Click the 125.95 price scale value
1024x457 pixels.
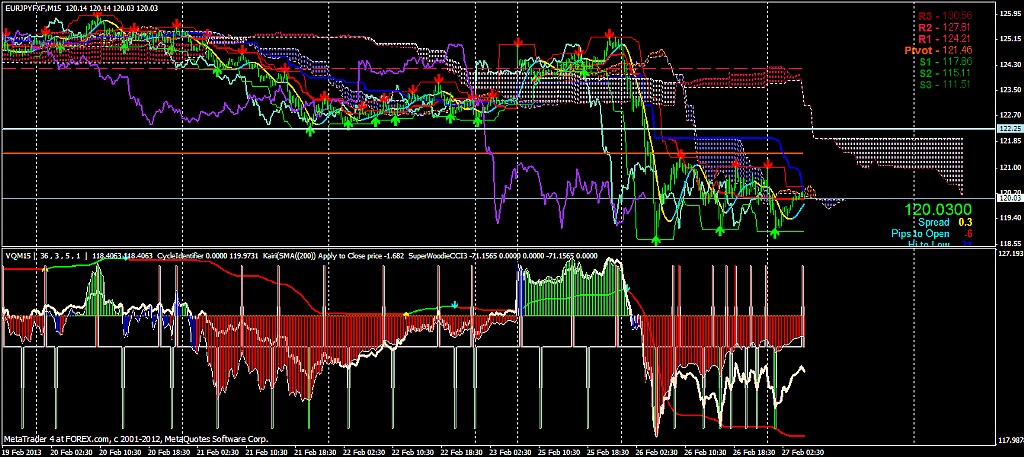[1010, 13]
